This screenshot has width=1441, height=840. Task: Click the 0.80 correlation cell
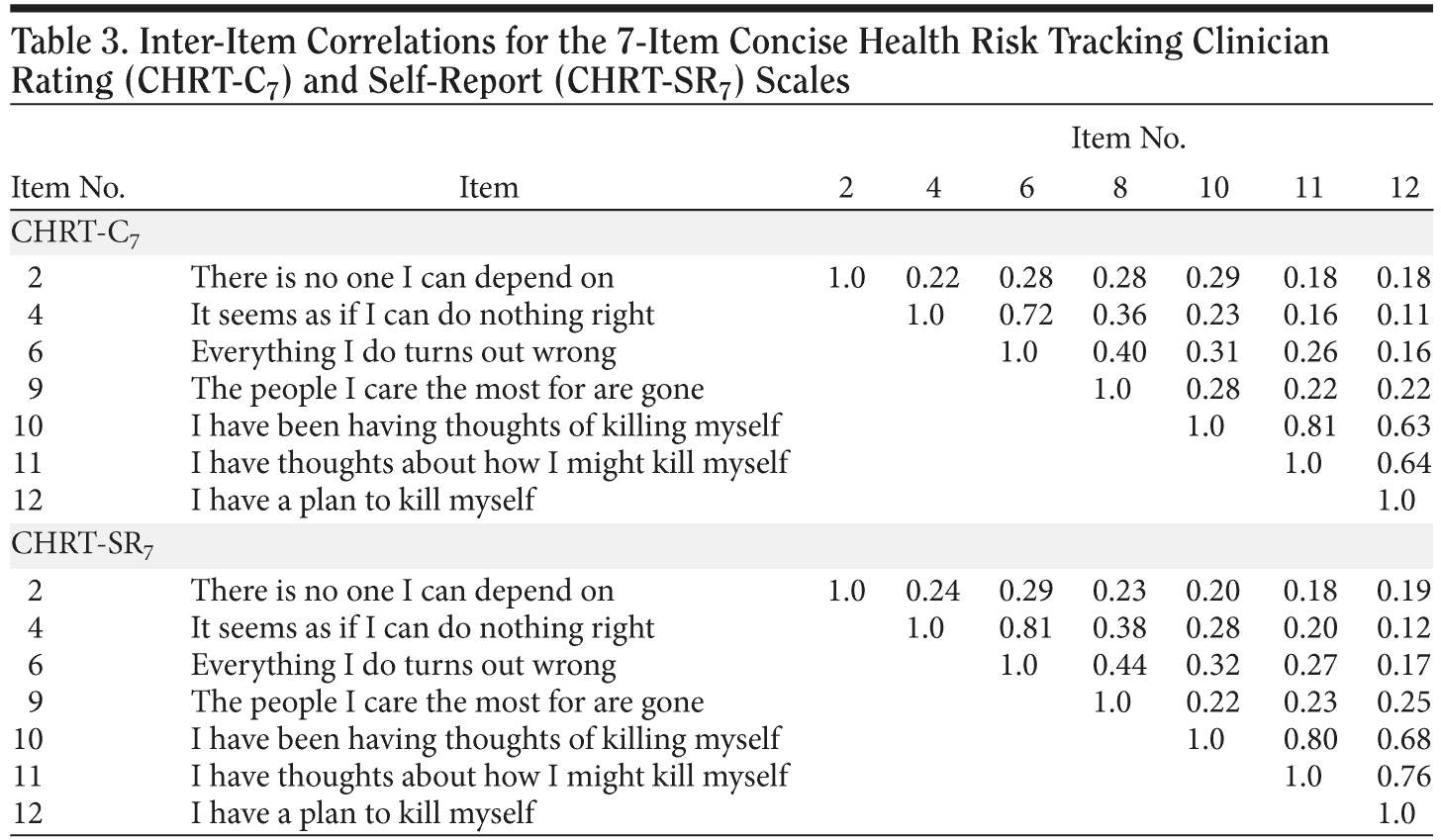(1309, 739)
